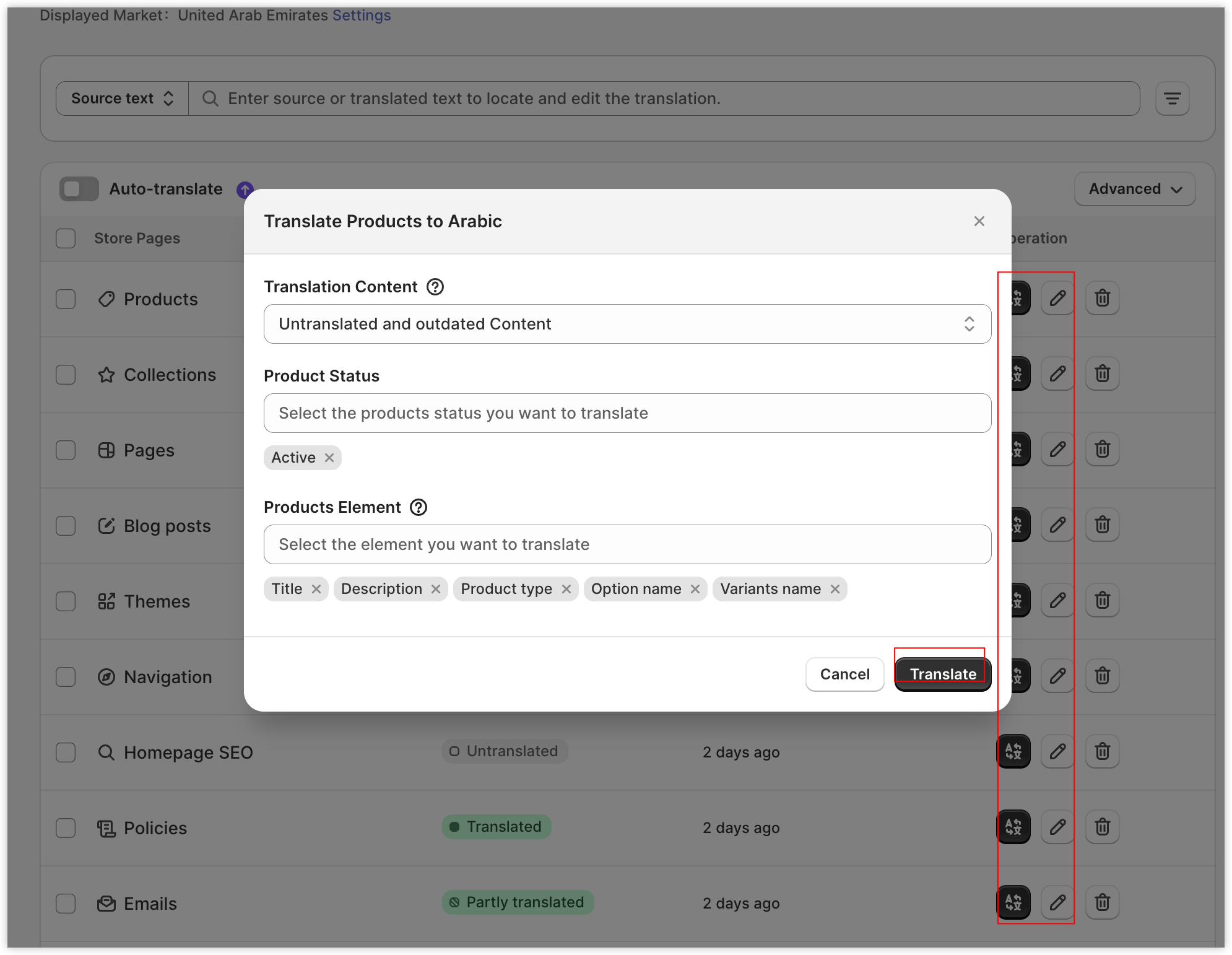This screenshot has height=955, width=1232.
Task: Check the Emails row checkbox
Action: 66,904
